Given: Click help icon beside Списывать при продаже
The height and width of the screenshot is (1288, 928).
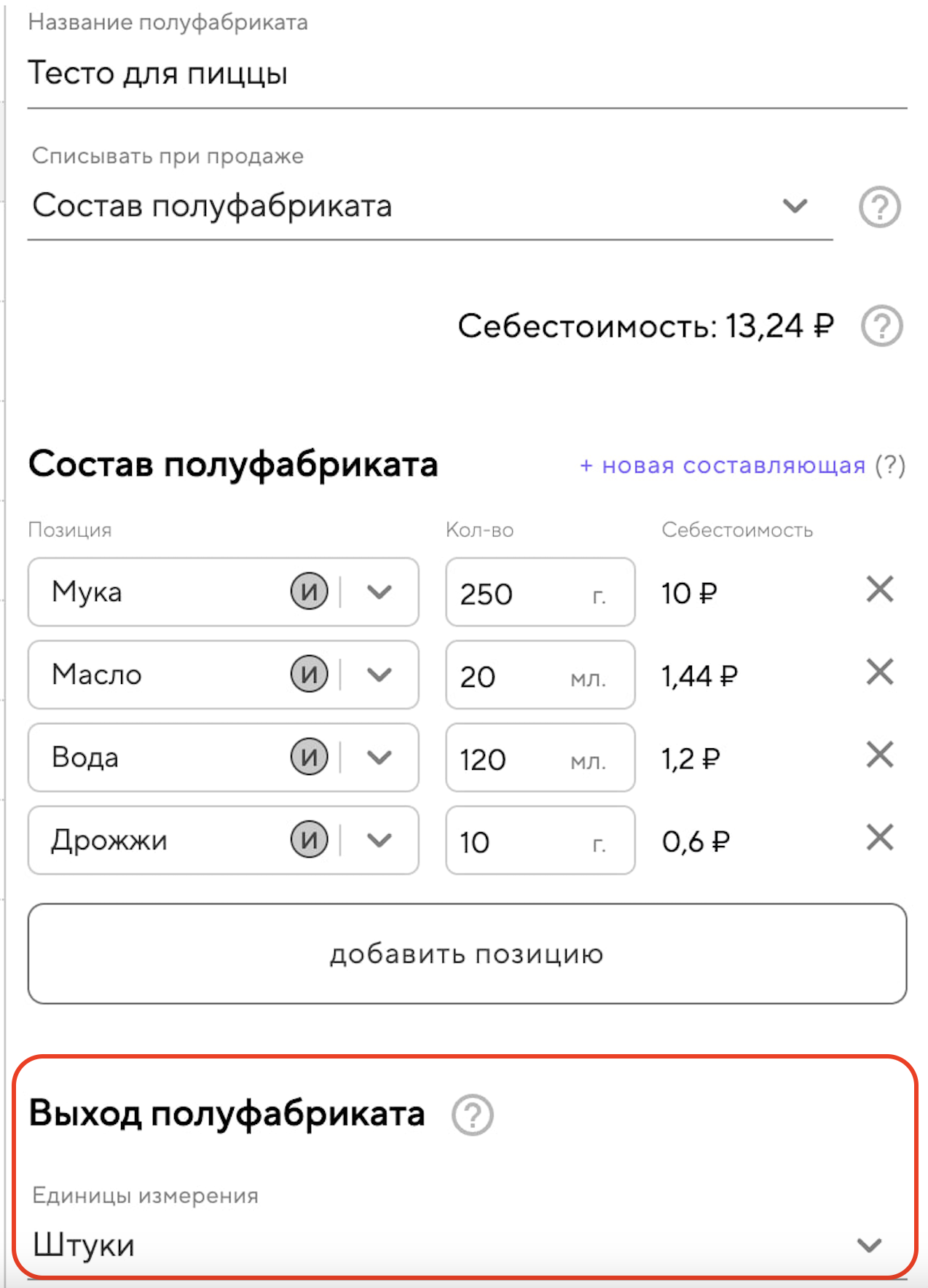Looking at the screenshot, I should click(x=879, y=207).
